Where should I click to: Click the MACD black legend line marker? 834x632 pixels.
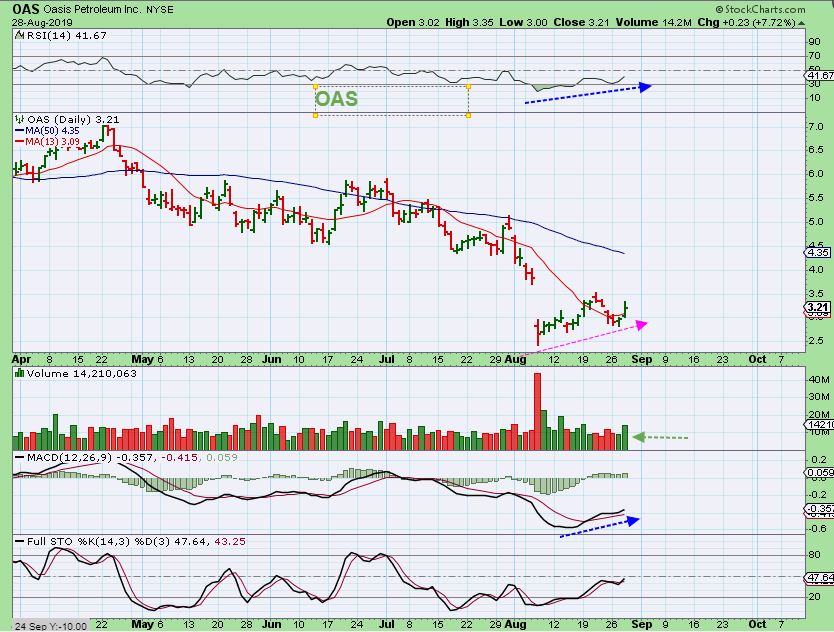tap(19, 458)
